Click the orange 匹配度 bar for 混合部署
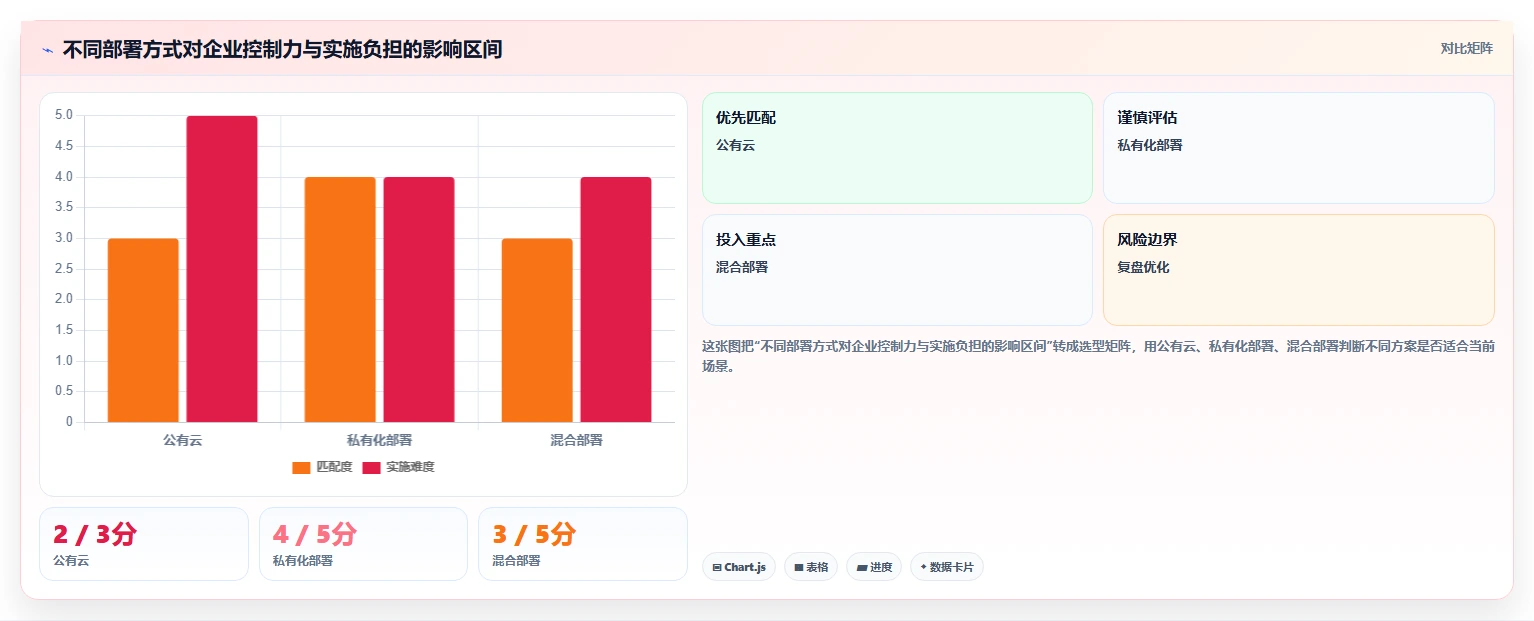Screen dimensions: 1534x621 click(537, 330)
